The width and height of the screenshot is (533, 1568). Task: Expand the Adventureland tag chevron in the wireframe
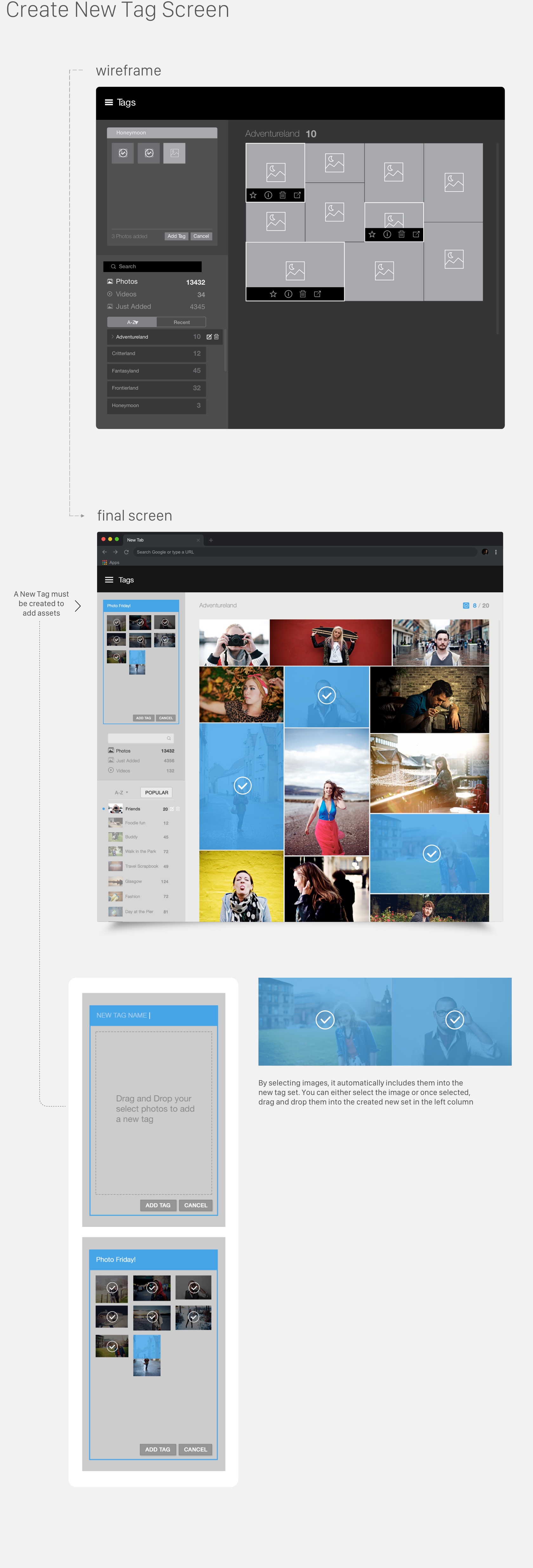tap(113, 337)
